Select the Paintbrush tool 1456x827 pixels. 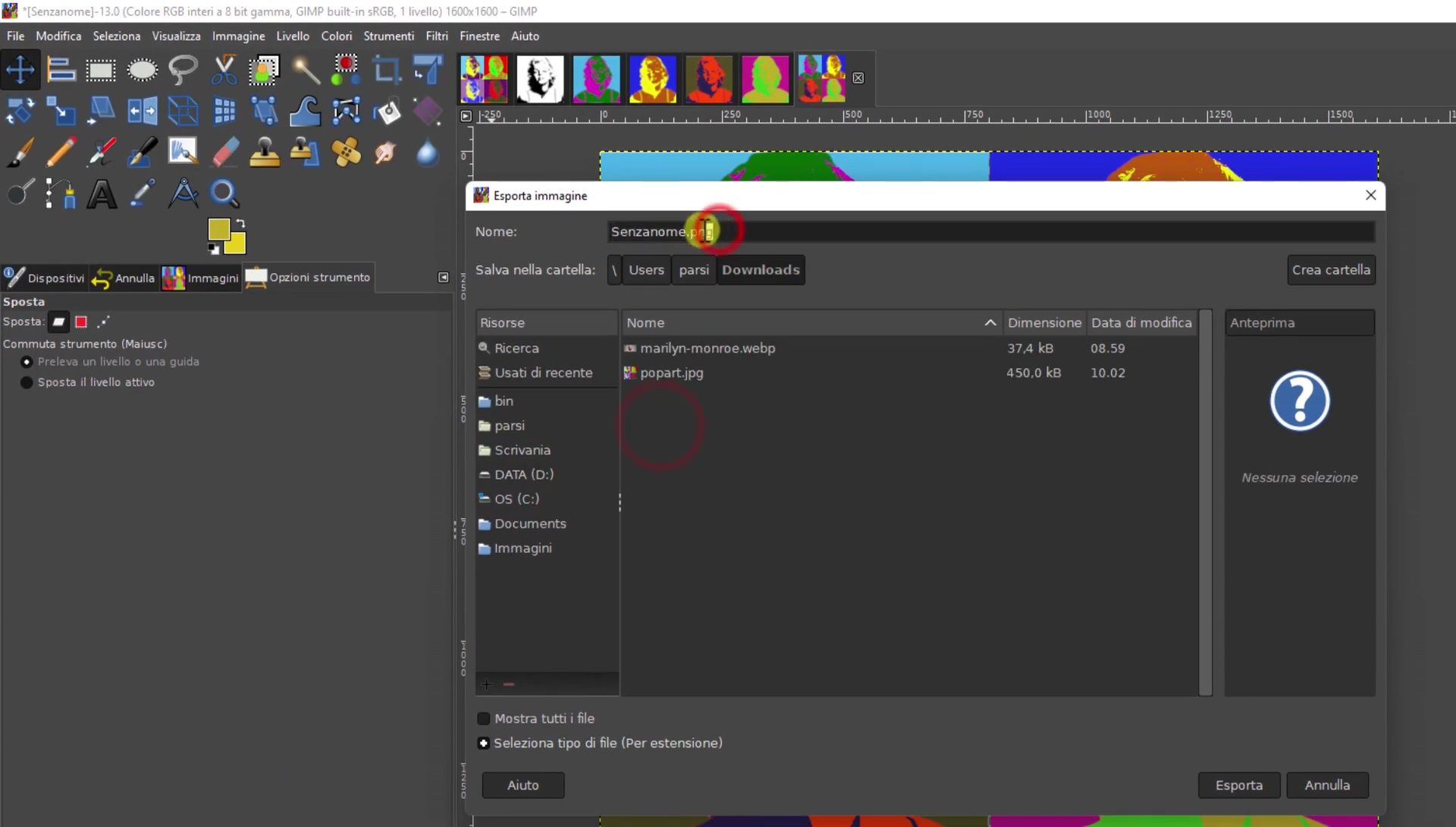pyautogui.click(x=20, y=152)
